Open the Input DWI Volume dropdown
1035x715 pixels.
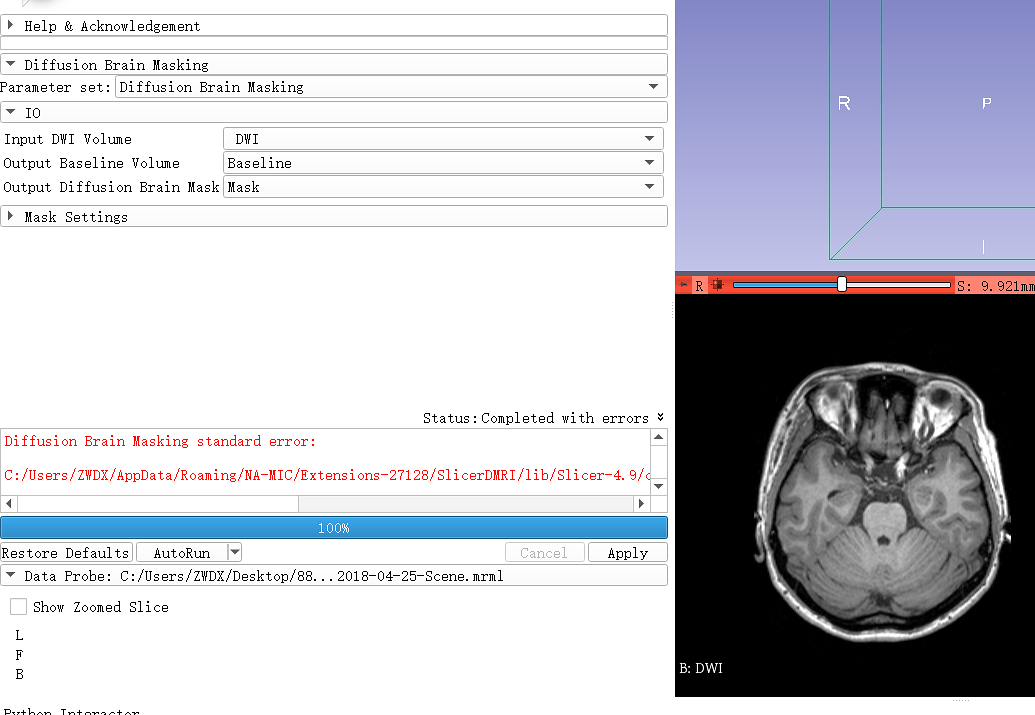[442, 139]
